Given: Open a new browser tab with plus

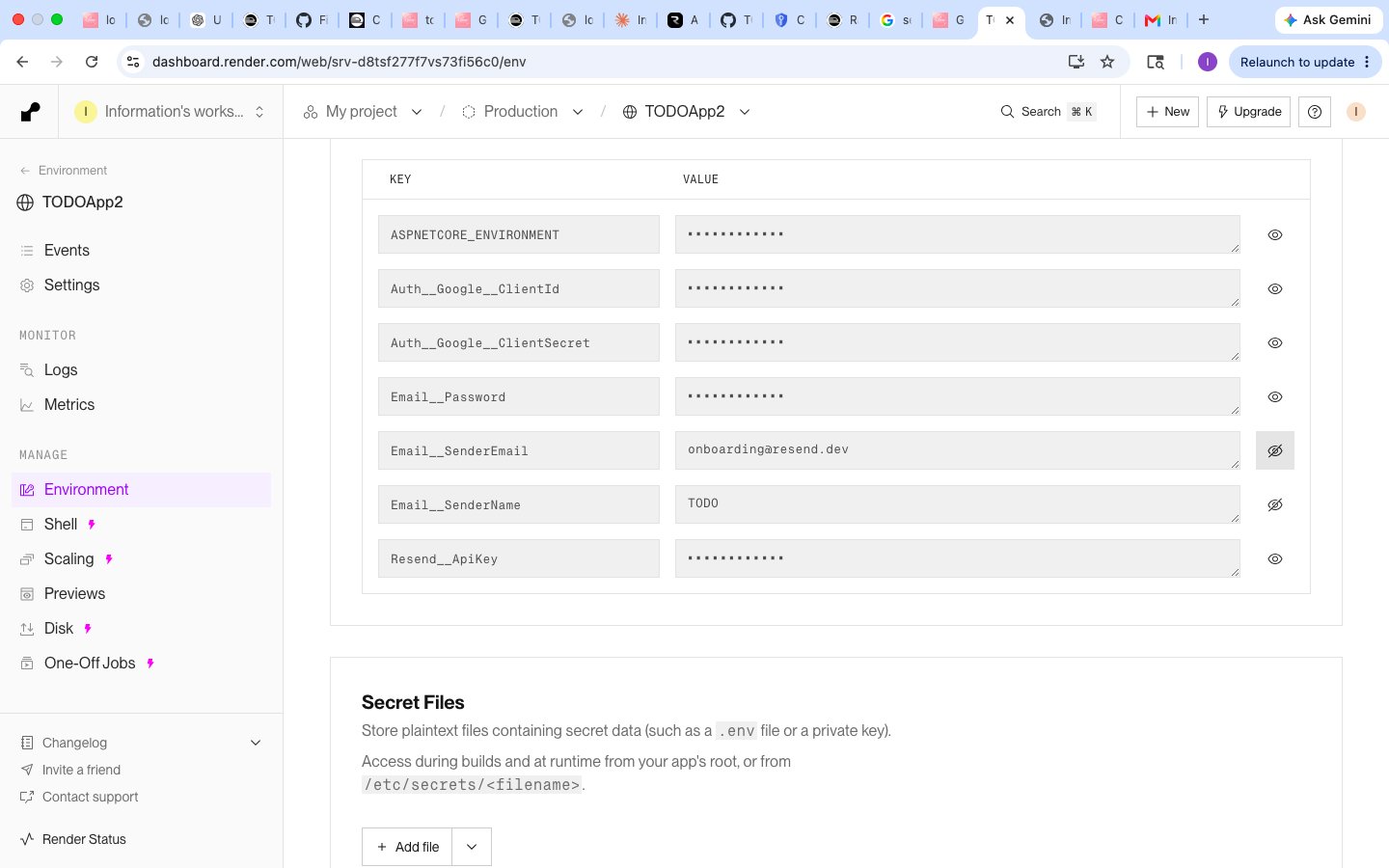Looking at the screenshot, I should tap(1204, 19).
